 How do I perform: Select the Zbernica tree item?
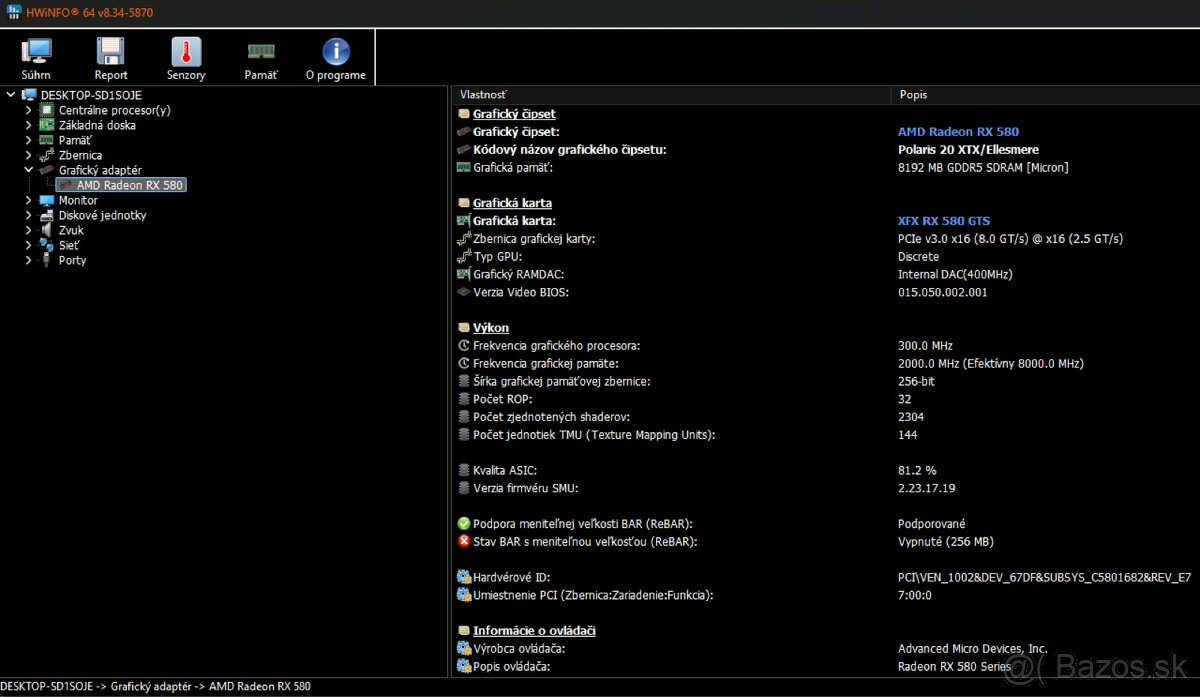click(x=80, y=155)
